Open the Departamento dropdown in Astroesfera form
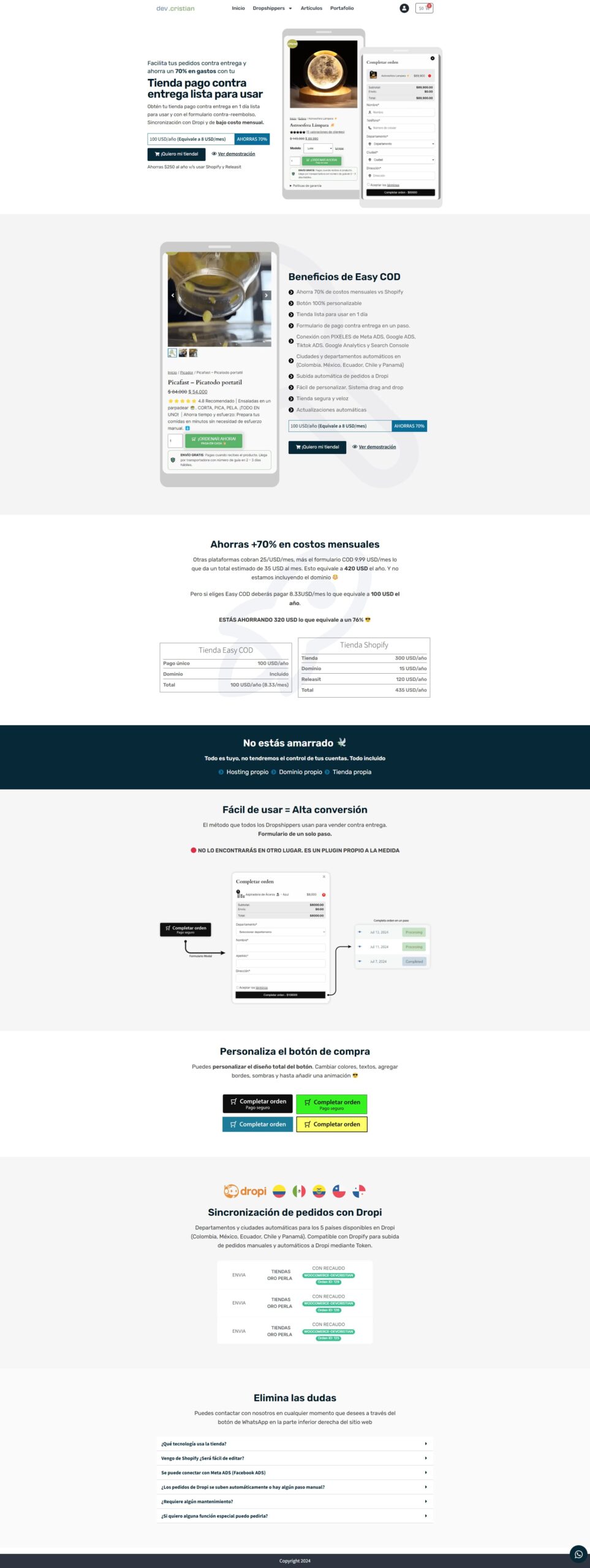Image resolution: width=590 pixels, height=1568 pixels. [x=401, y=144]
